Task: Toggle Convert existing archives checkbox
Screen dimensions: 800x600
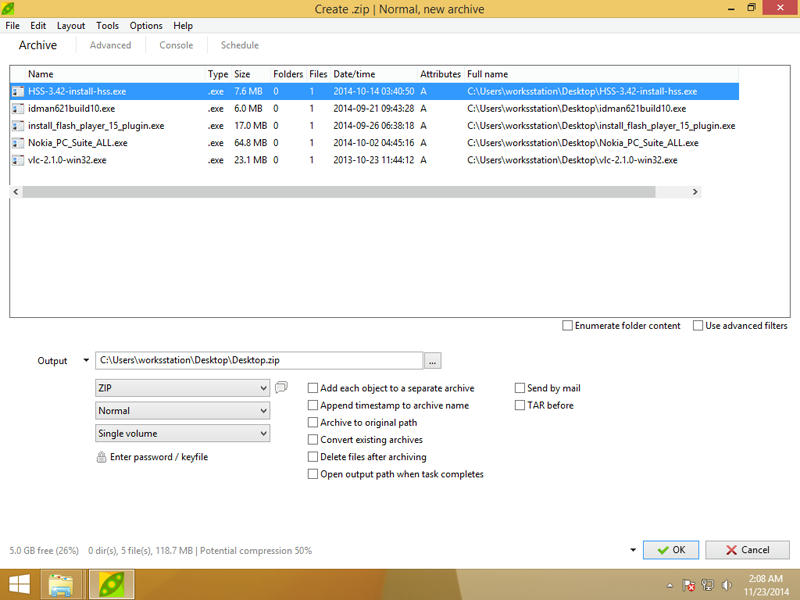Action: (x=313, y=440)
